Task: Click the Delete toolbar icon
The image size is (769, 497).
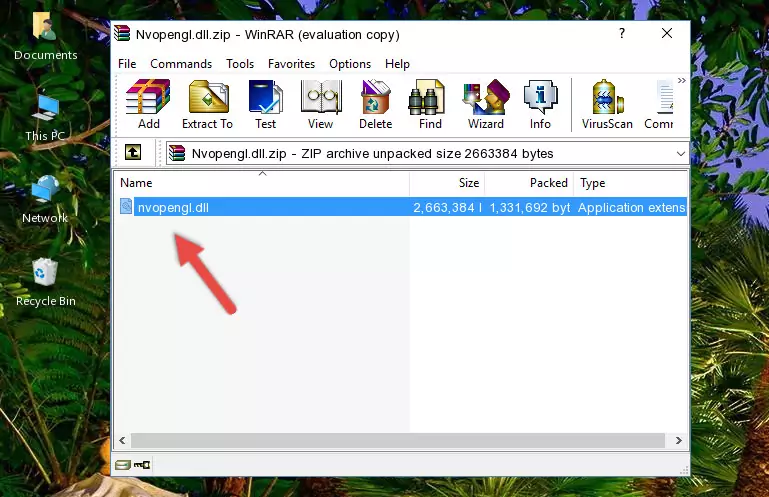Action: click(x=375, y=105)
